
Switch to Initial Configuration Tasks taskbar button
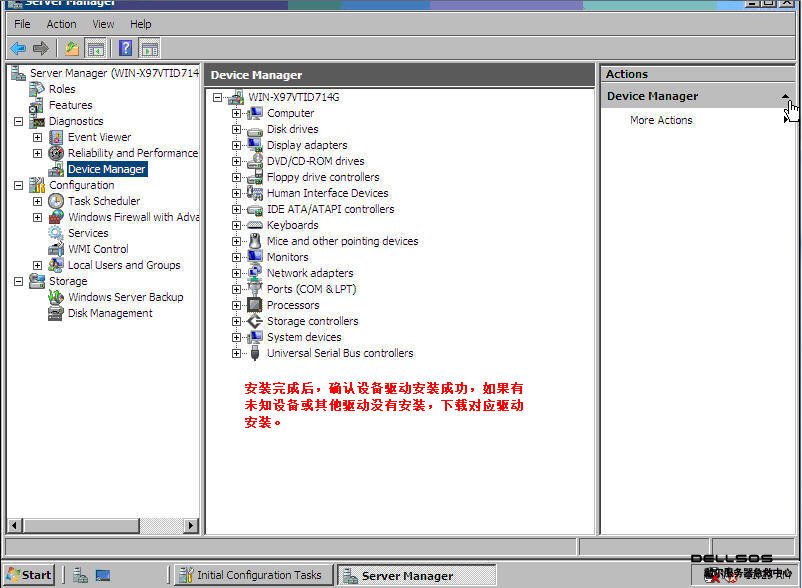coord(254,575)
